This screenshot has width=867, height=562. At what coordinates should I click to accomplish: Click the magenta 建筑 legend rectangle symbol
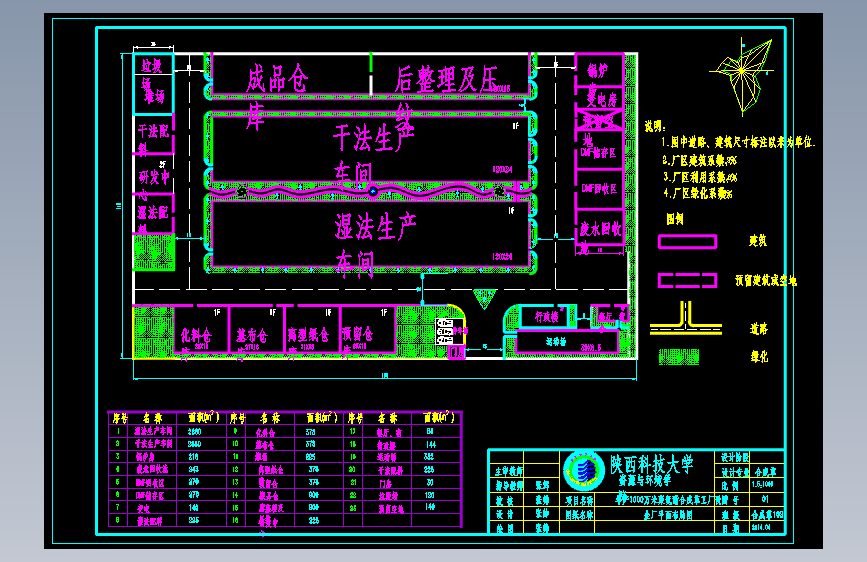click(687, 242)
